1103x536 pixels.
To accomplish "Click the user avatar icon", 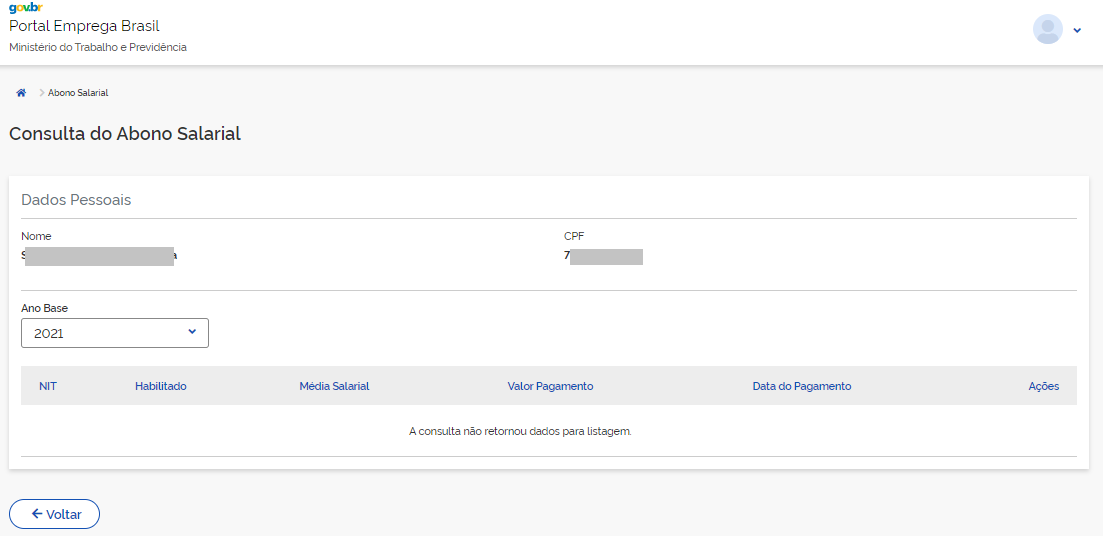I will pyautogui.click(x=1047, y=29).
